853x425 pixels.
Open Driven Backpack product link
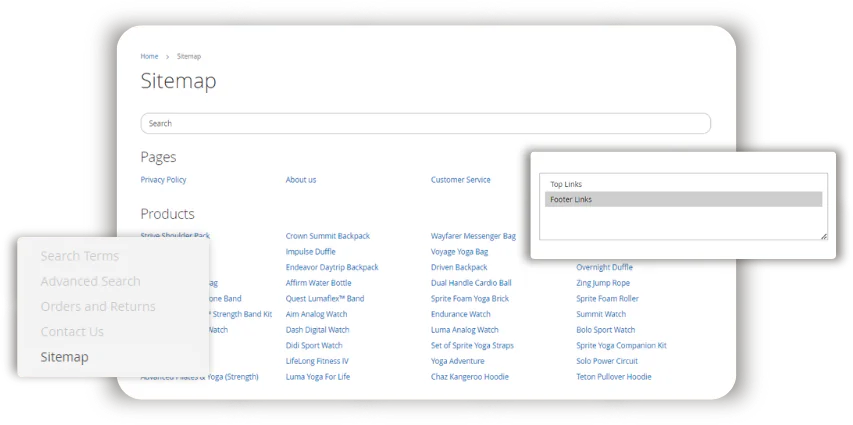pos(459,268)
